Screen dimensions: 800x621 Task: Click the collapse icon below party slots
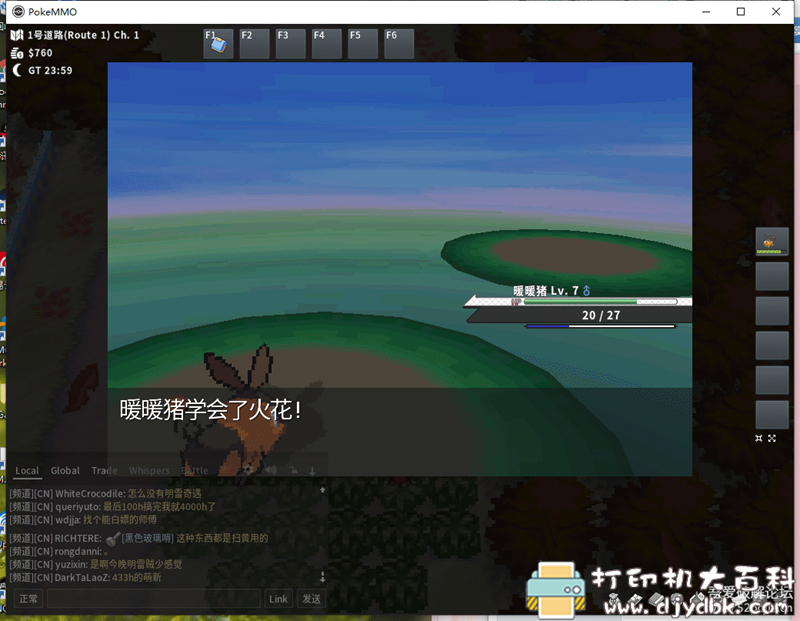point(759,438)
